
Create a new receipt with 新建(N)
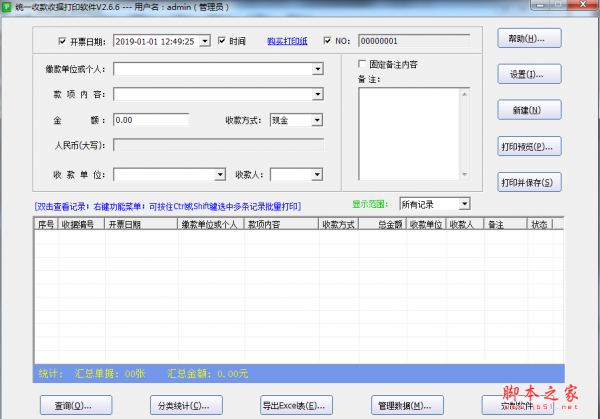(528, 111)
